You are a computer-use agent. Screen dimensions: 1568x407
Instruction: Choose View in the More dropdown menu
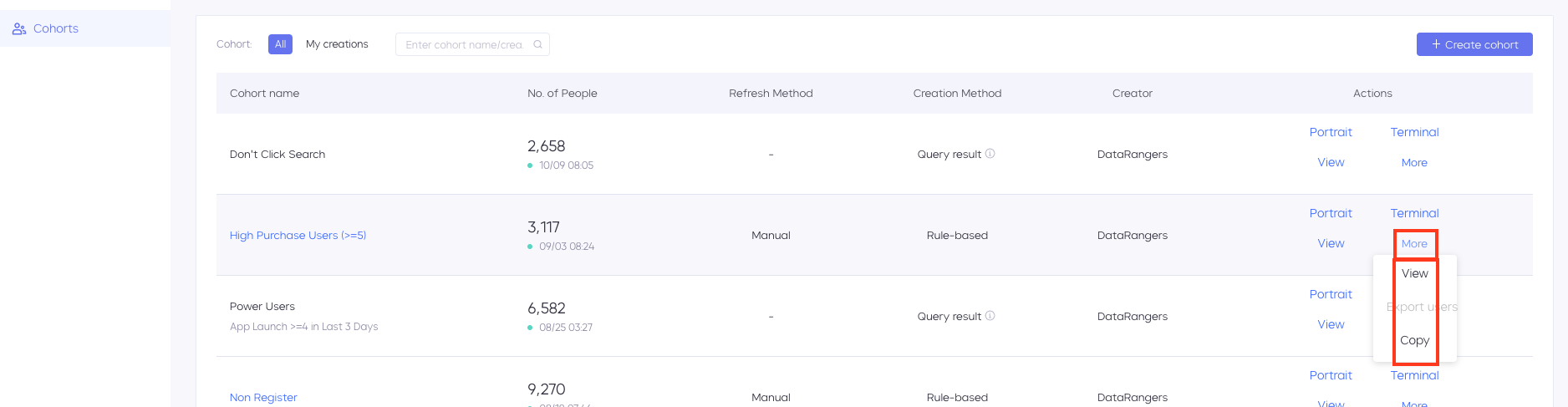(1415, 273)
